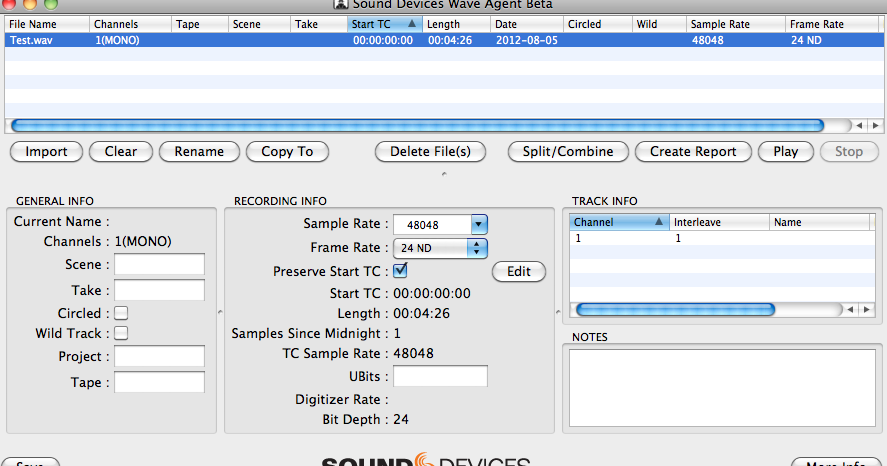The height and width of the screenshot is (466, 887).
Task: Click the Start TC column header
Action: pyautogui.click(x=385, y=24)
